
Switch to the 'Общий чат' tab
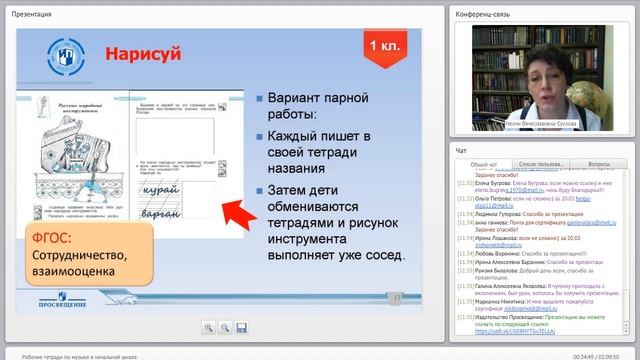pyautogui.click(x=484, y=164)
